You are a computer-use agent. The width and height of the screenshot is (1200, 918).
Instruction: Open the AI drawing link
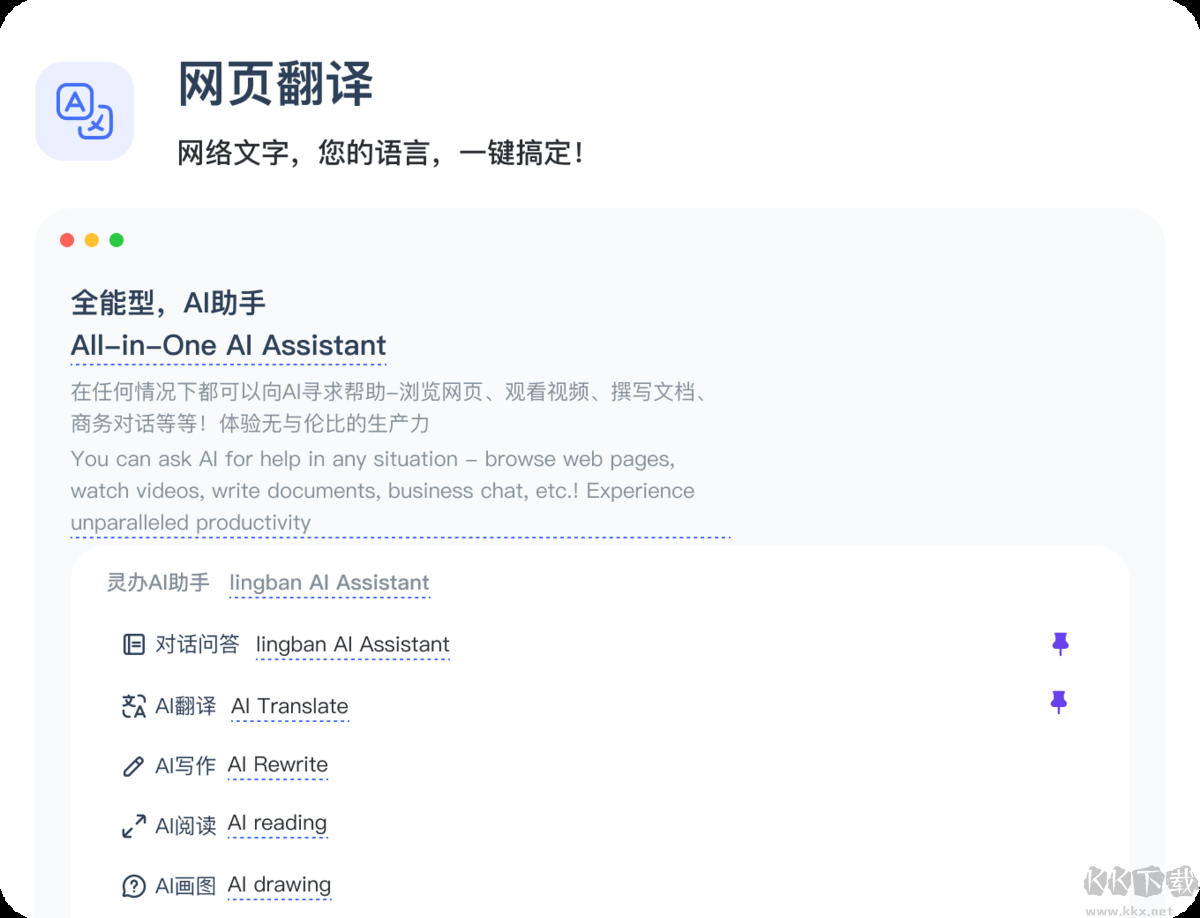(x=280, y=885)
